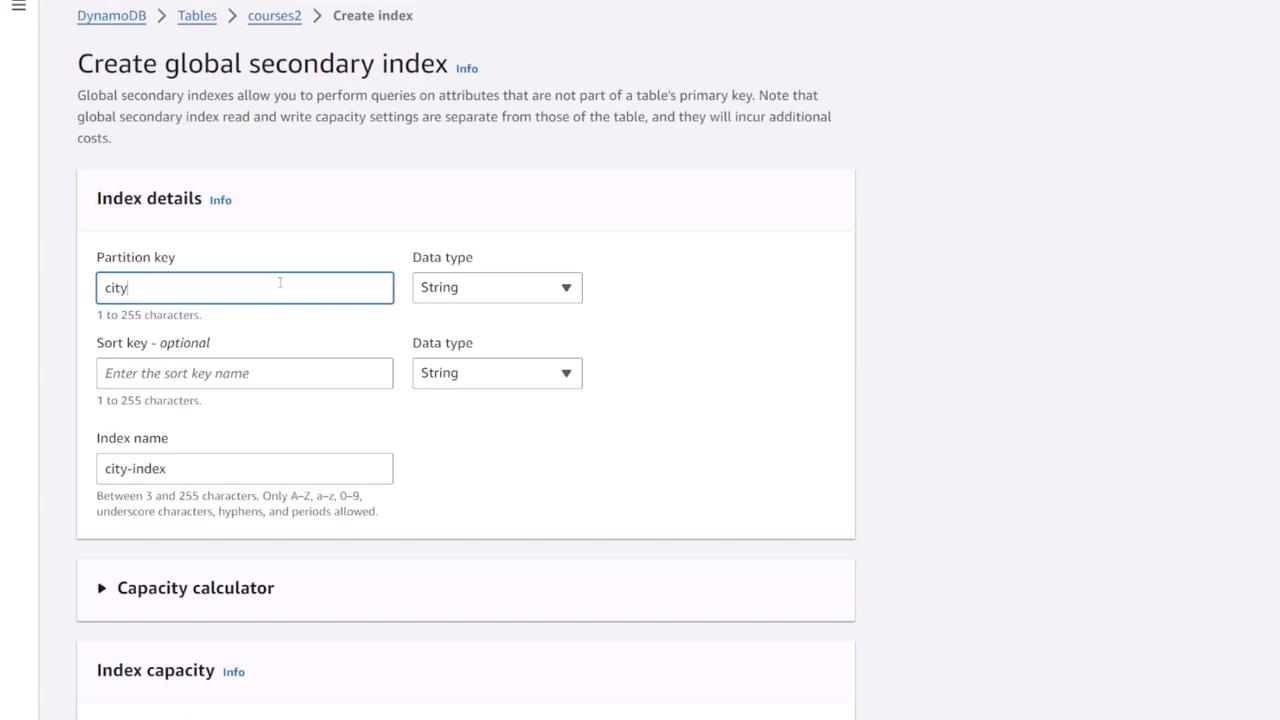Open the Tables breadcrumb link

[197, 16]
